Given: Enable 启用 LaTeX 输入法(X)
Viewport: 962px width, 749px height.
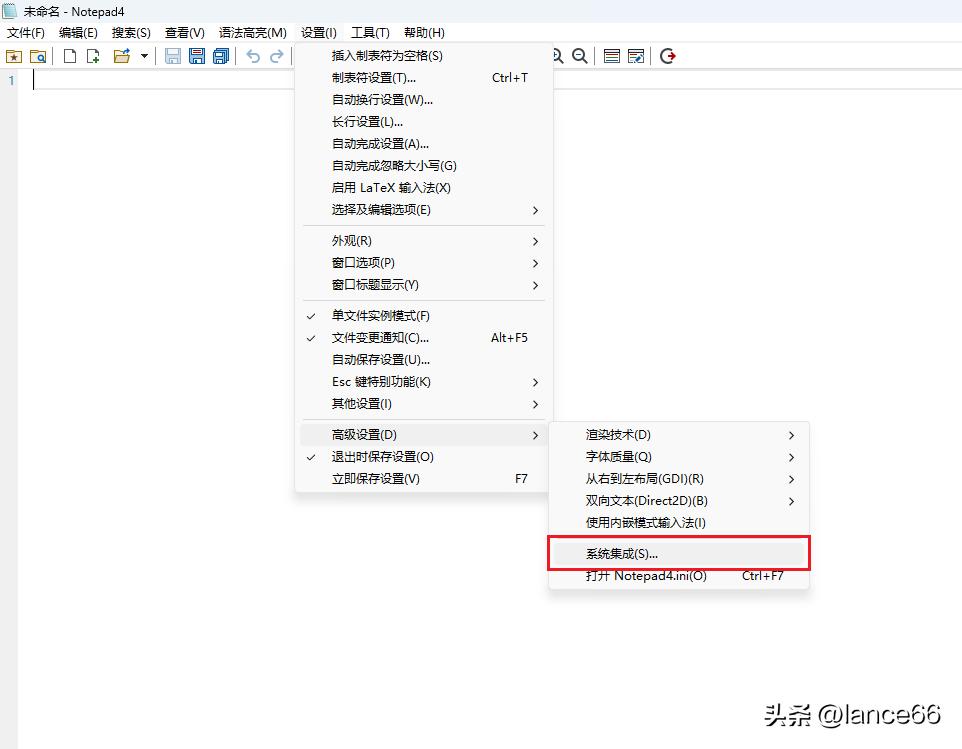Looking at the screenshot, I should (424, 188).
